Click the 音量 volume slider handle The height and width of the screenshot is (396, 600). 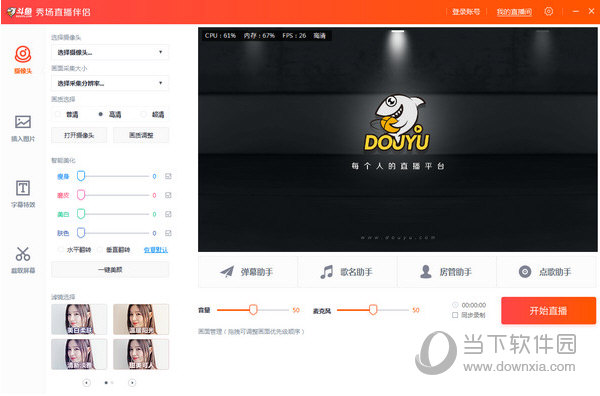tap(253, 310)
